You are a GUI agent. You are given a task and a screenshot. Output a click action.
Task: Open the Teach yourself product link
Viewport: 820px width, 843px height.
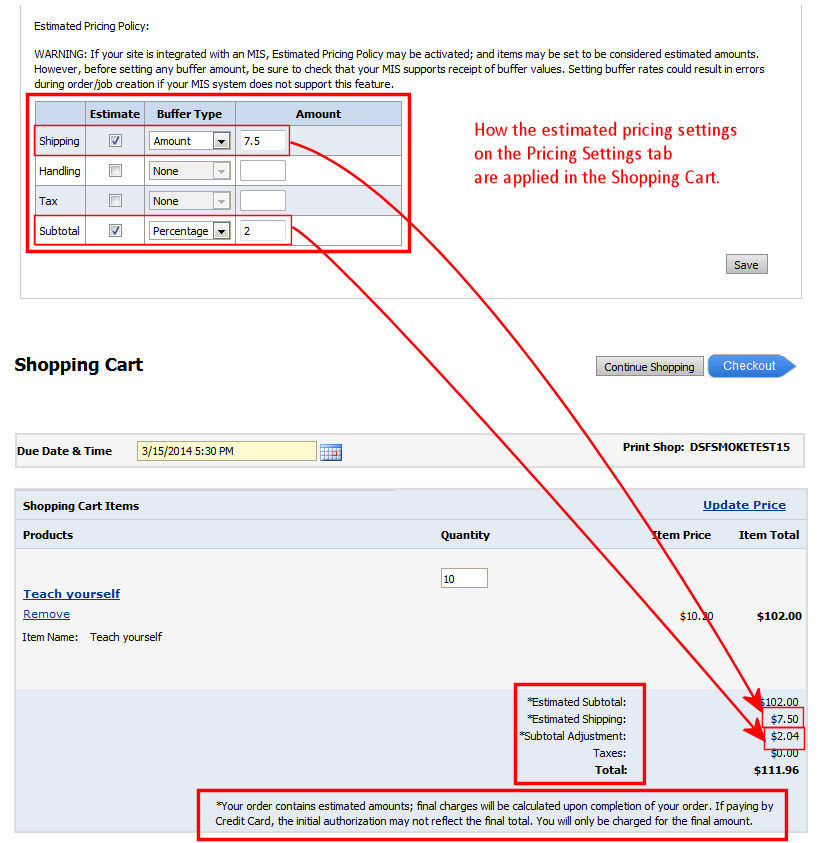[x=71, y=593]
